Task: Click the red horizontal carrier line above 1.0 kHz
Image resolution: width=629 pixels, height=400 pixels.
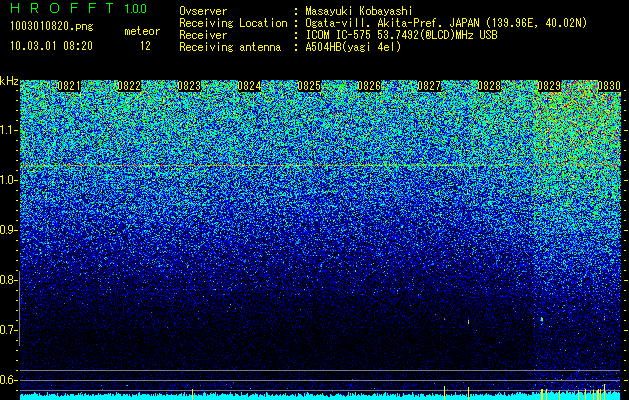Action: pyautogui.click(x=320, y=165)
